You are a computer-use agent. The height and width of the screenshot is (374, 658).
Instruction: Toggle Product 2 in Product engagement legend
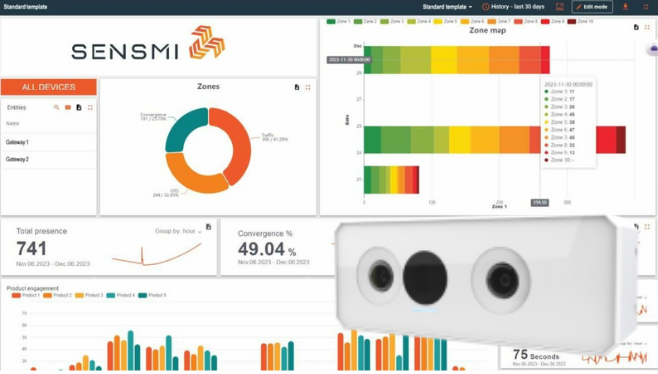57,296
